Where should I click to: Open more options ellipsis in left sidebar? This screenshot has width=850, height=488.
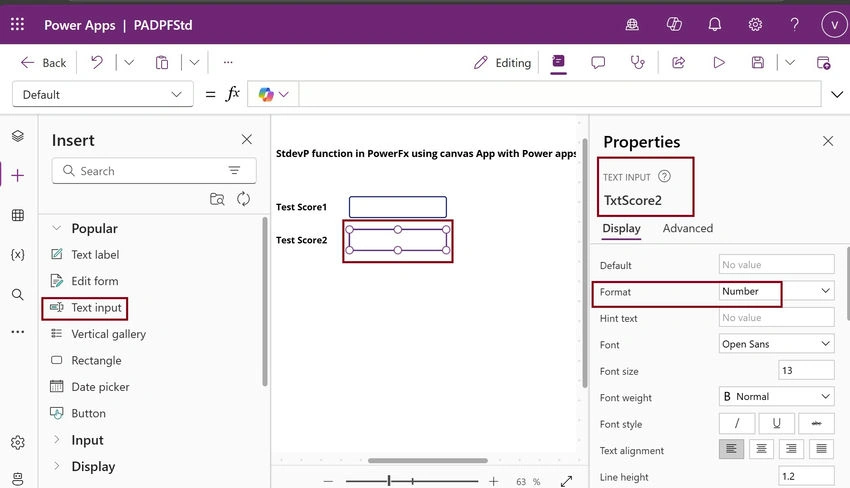pos(18,331)
